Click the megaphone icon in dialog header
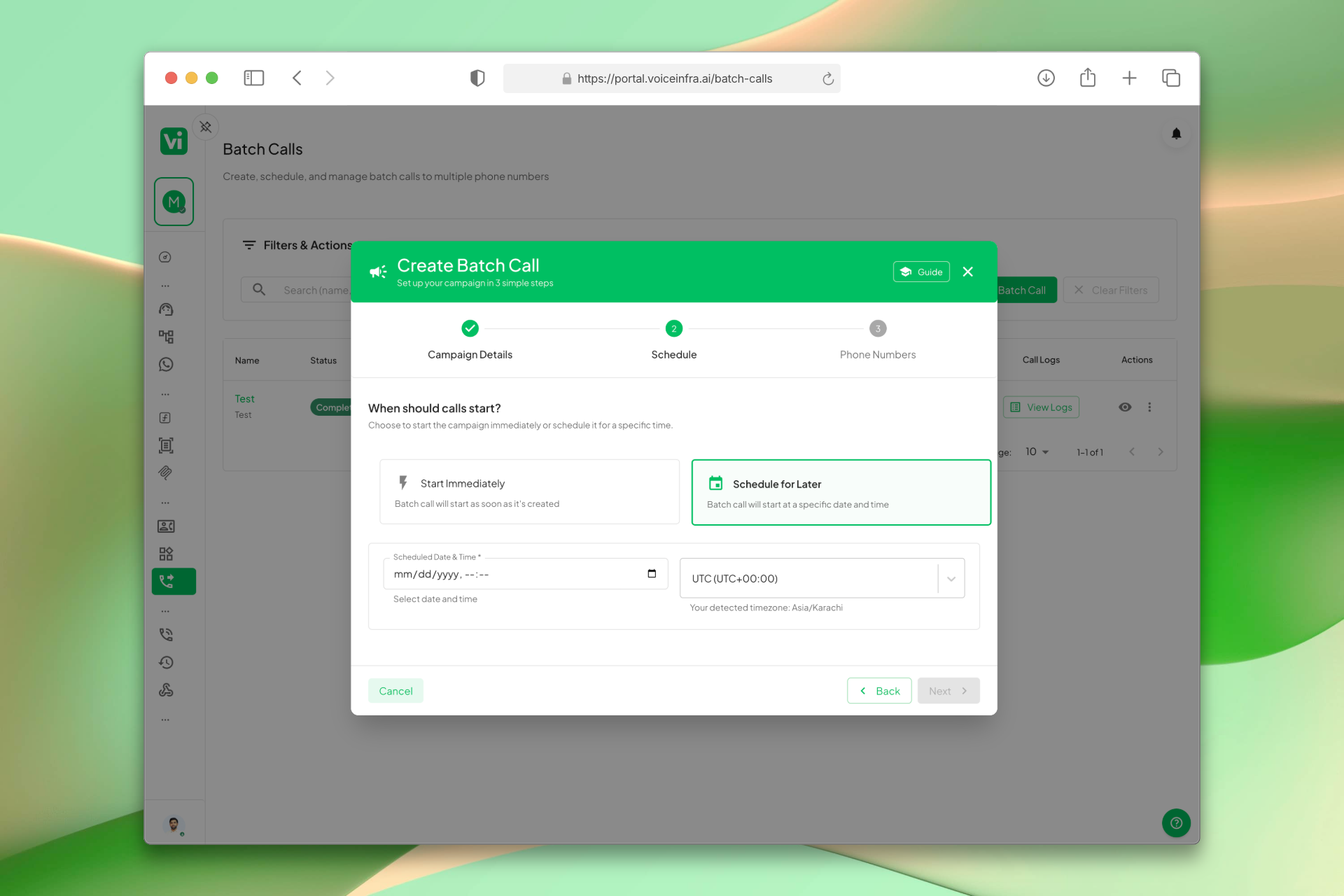This screenshot has height=896, width=1344. (x=378, y=272)
